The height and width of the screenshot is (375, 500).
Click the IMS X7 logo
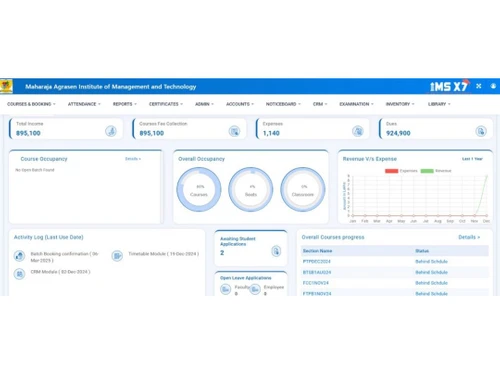[x=450, y=86]
